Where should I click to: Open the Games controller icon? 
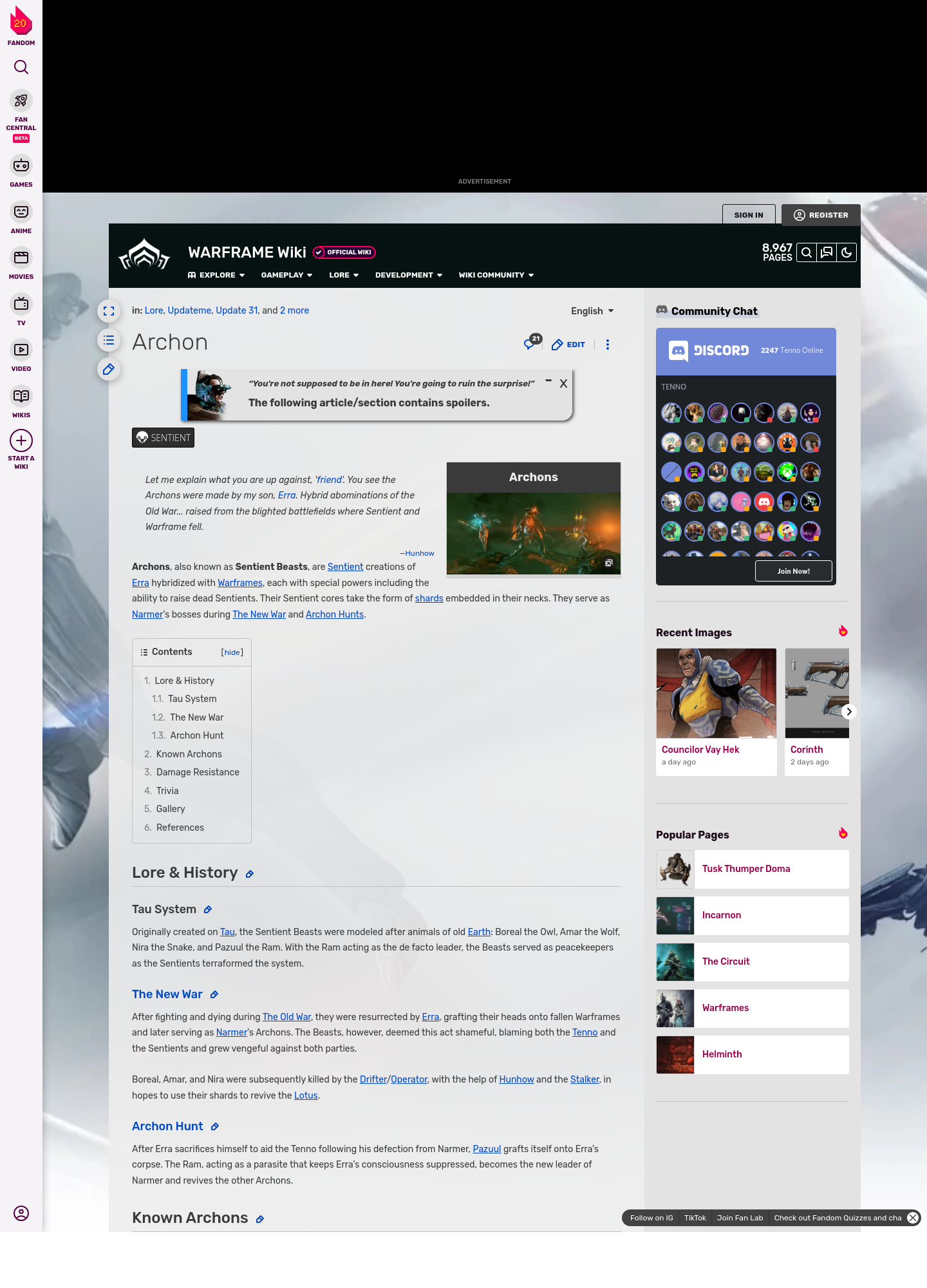[21, 166]
